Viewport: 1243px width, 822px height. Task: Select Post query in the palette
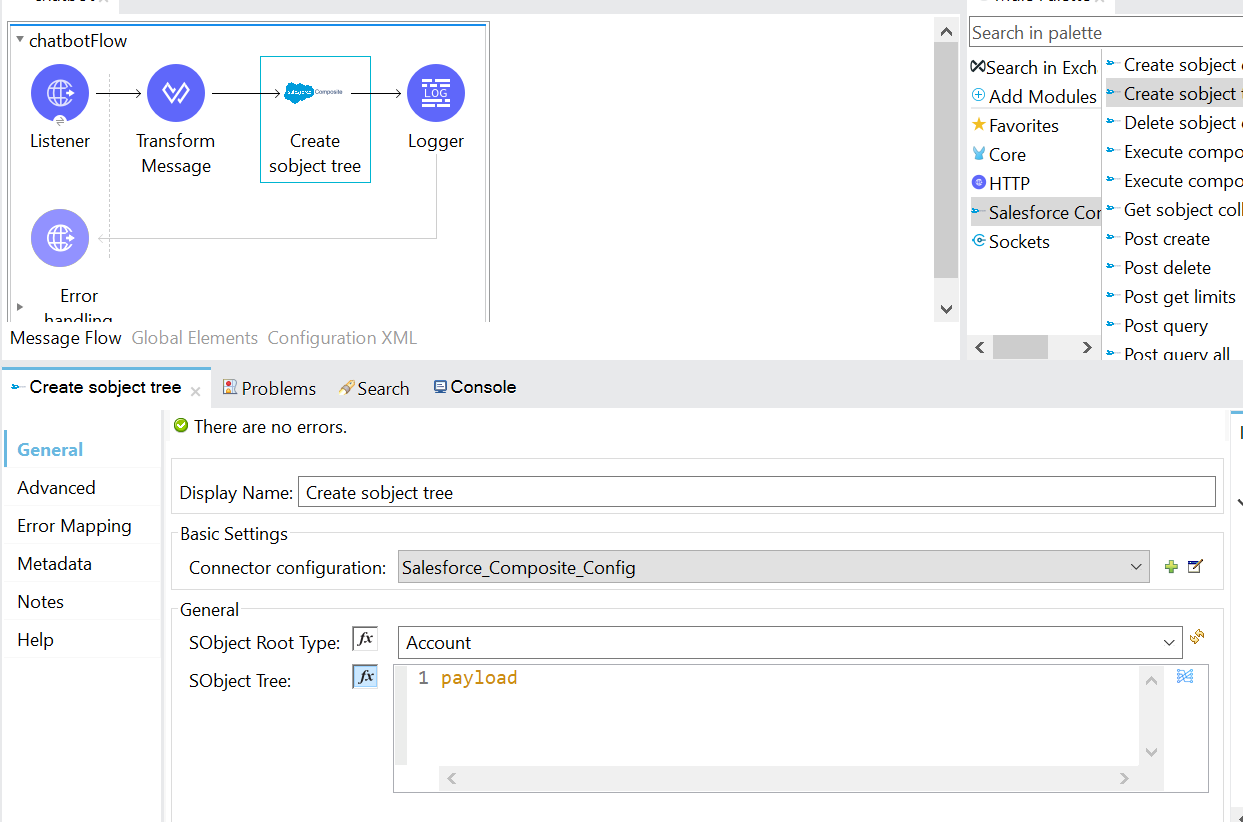tap(1166, 326)
